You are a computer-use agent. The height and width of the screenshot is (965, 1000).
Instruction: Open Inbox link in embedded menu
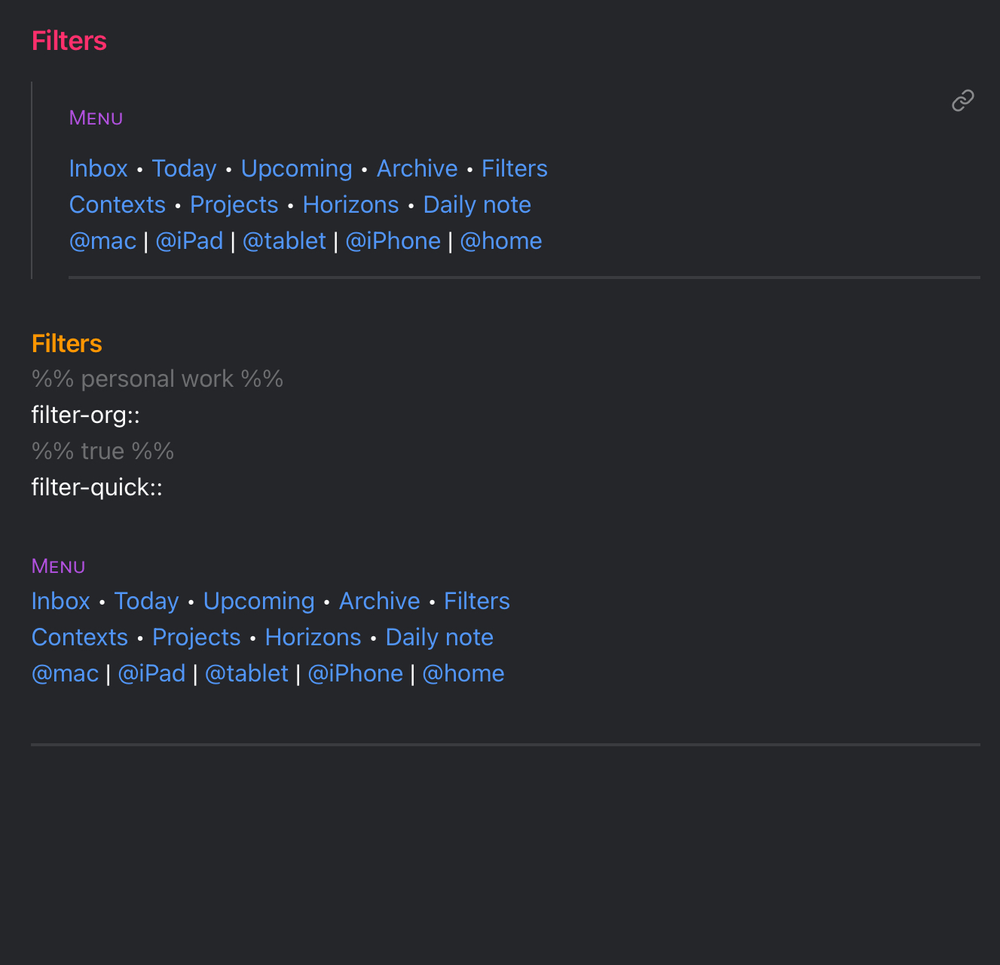tap(98, 169)
